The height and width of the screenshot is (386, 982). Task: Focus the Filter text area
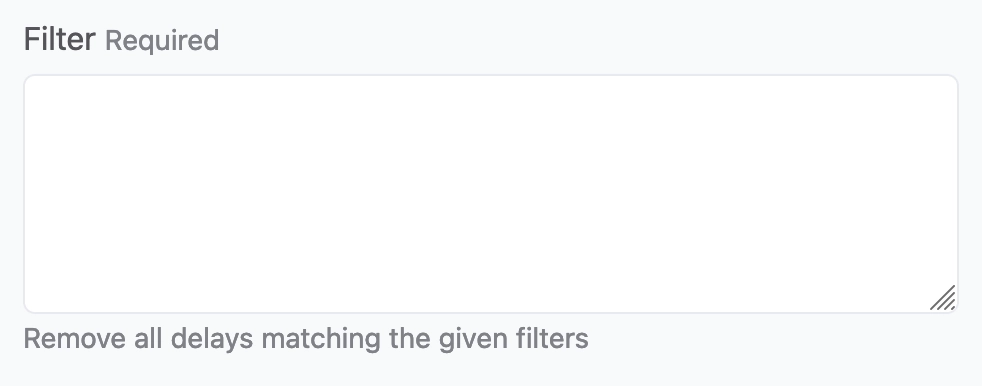[491, 194]
